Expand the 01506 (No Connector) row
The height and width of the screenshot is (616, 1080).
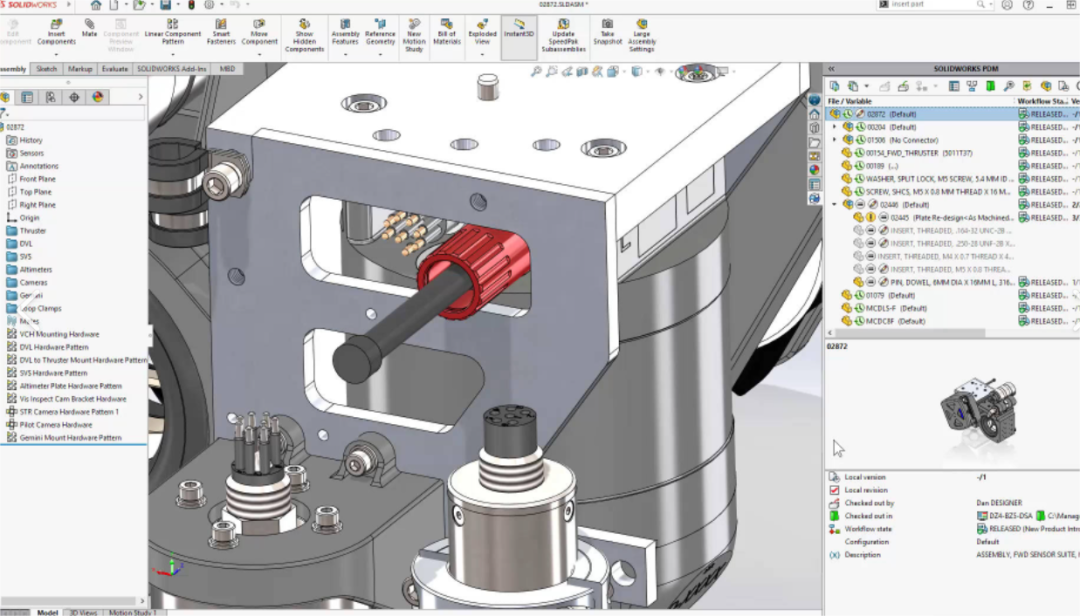point(835,140)
